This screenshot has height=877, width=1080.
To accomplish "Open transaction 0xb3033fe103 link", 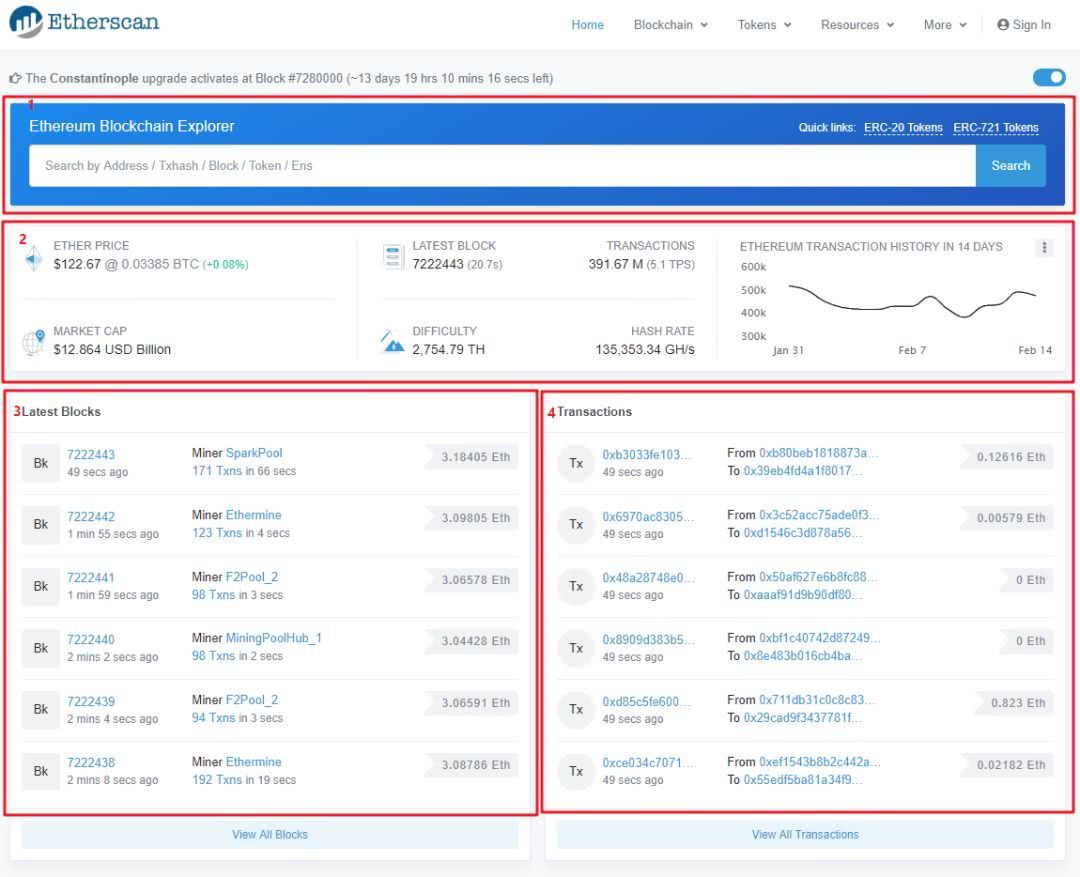I will click(647, 455).
